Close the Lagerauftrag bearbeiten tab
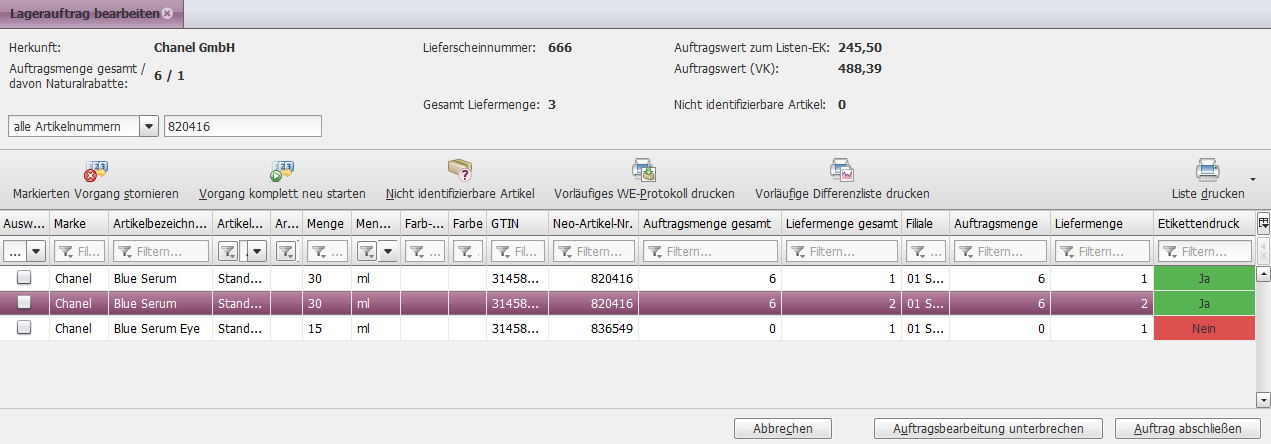Image resolution: width=1271 pixels, height=444 pixels. [167, 13]
